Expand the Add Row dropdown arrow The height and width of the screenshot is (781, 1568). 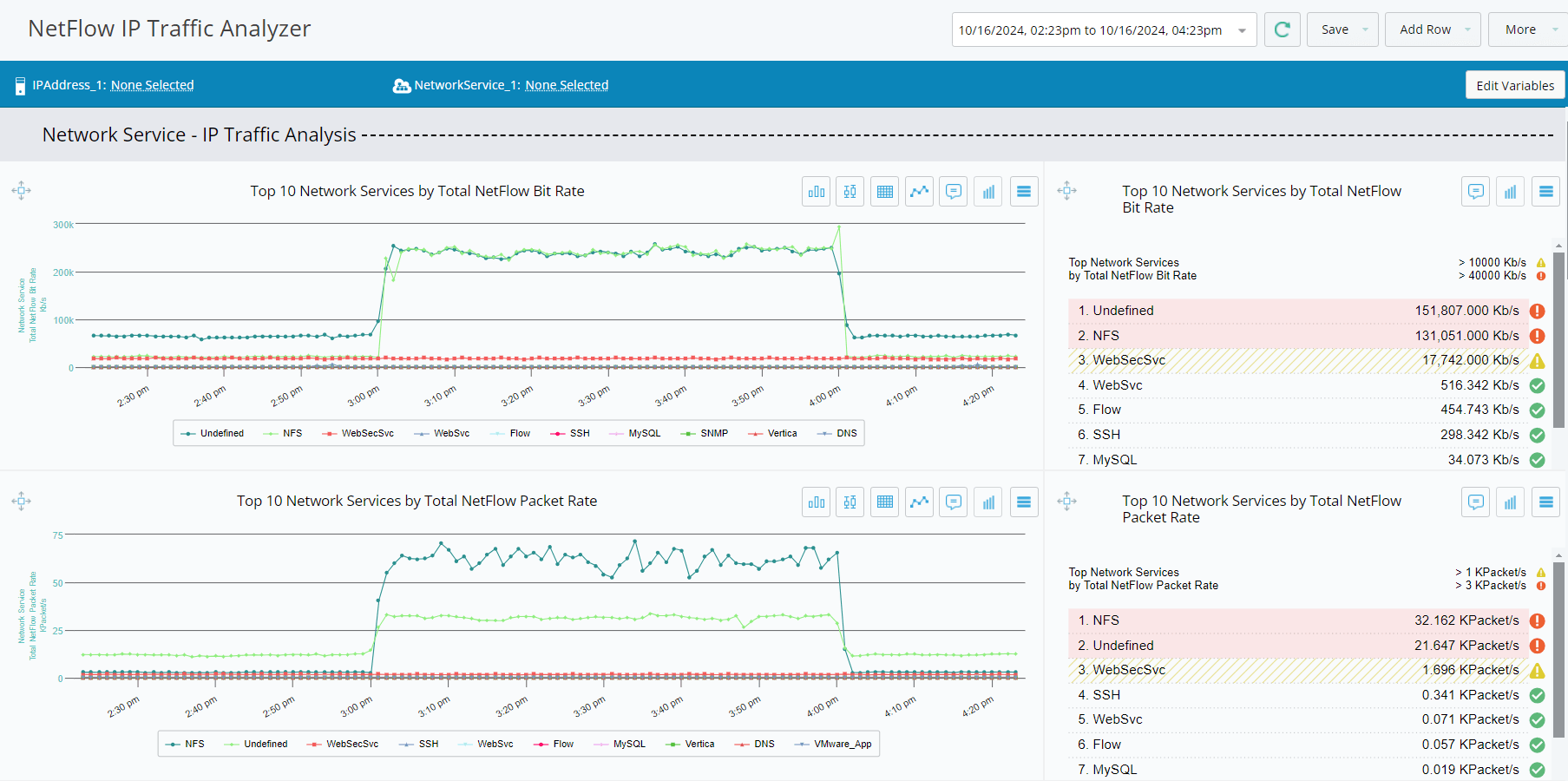click(x=1467, y=30)
